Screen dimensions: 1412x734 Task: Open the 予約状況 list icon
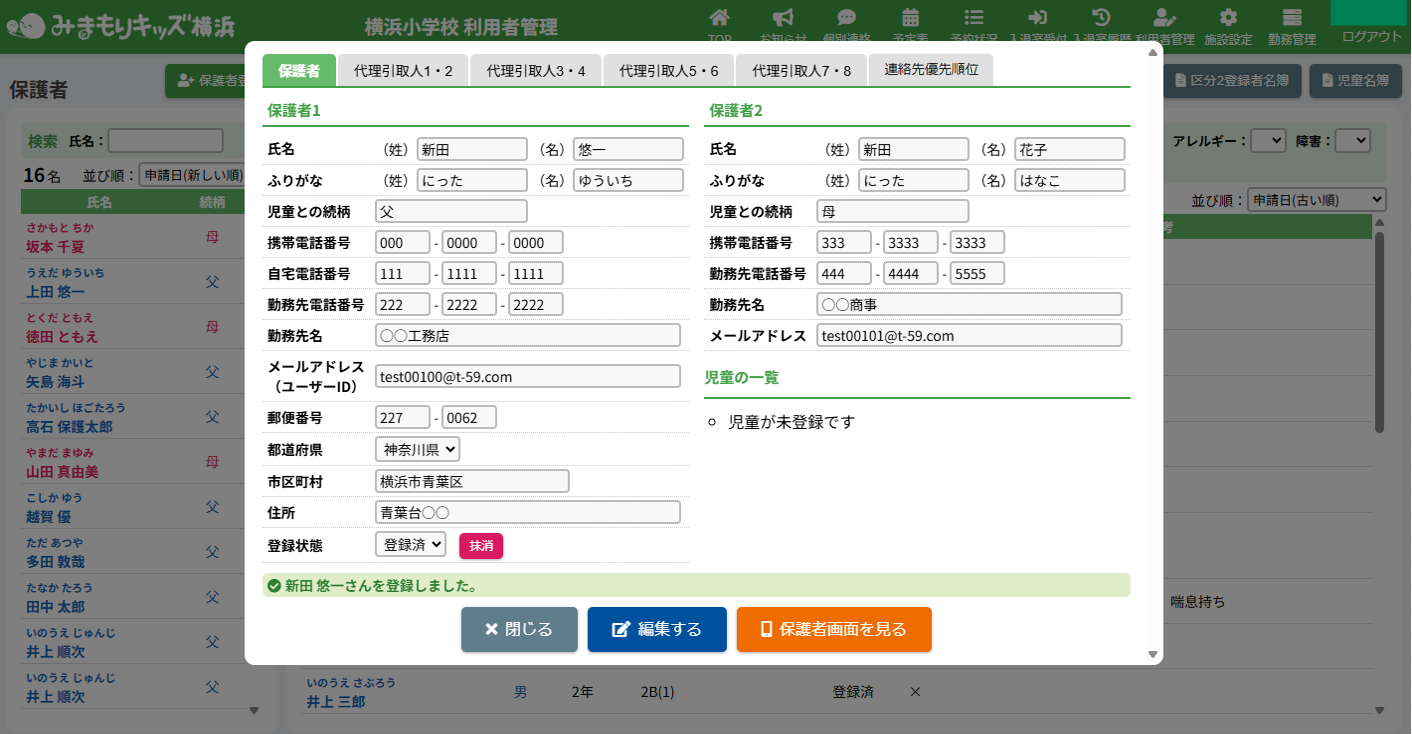click(973, 18)
